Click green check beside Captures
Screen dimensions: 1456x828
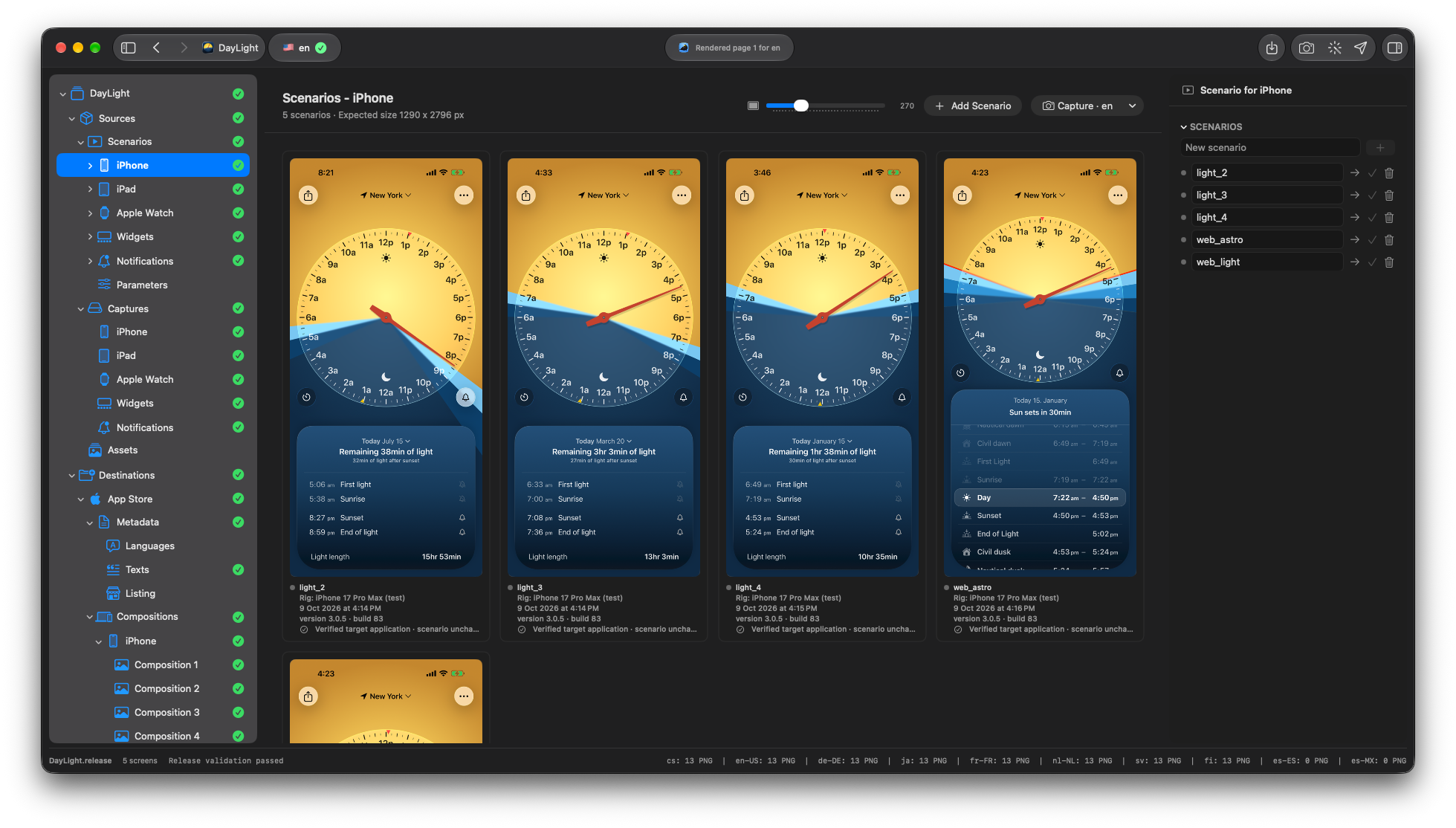(x=238, y=308)
